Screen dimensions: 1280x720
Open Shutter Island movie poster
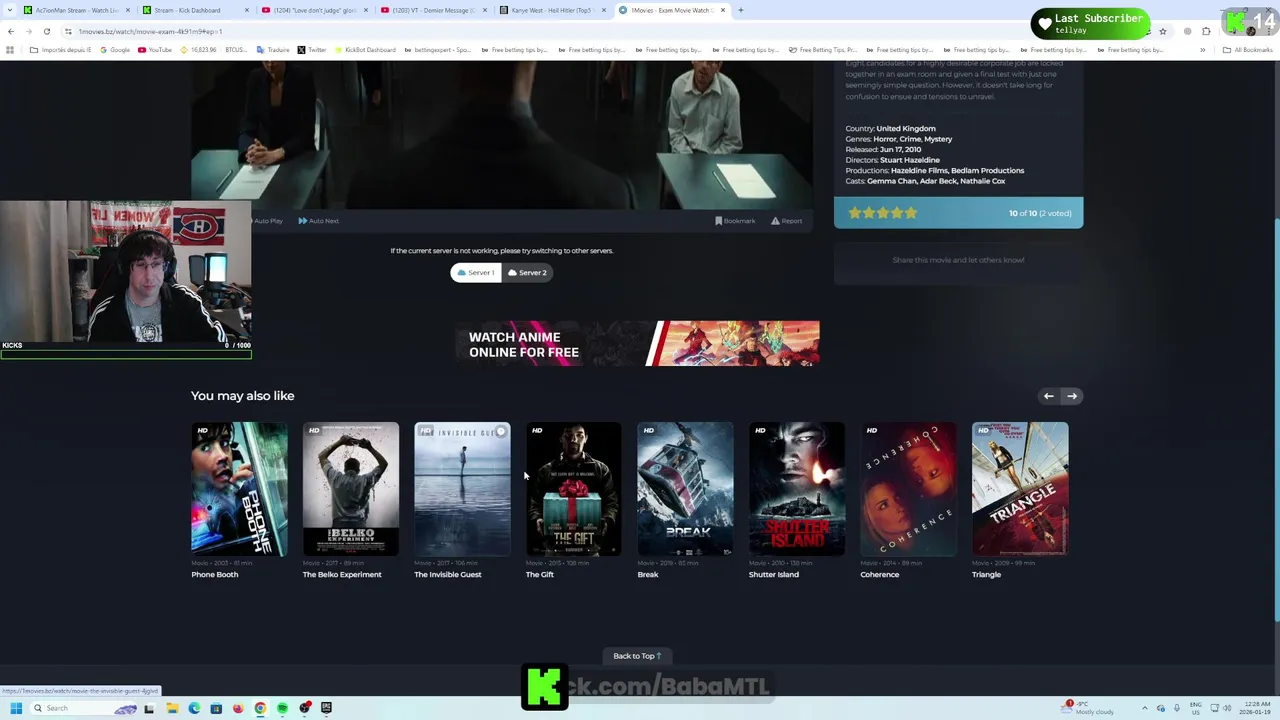click(x=797, y=489)
